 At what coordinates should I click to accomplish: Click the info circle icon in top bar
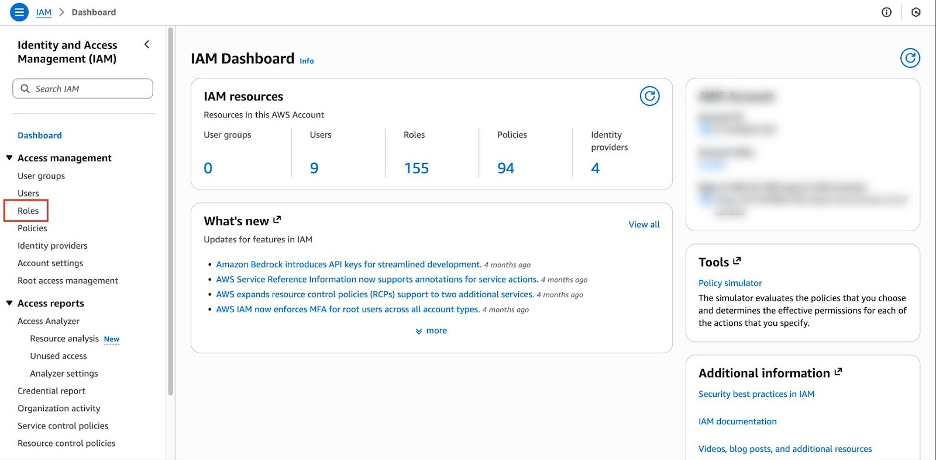click(x=886, y=12)
